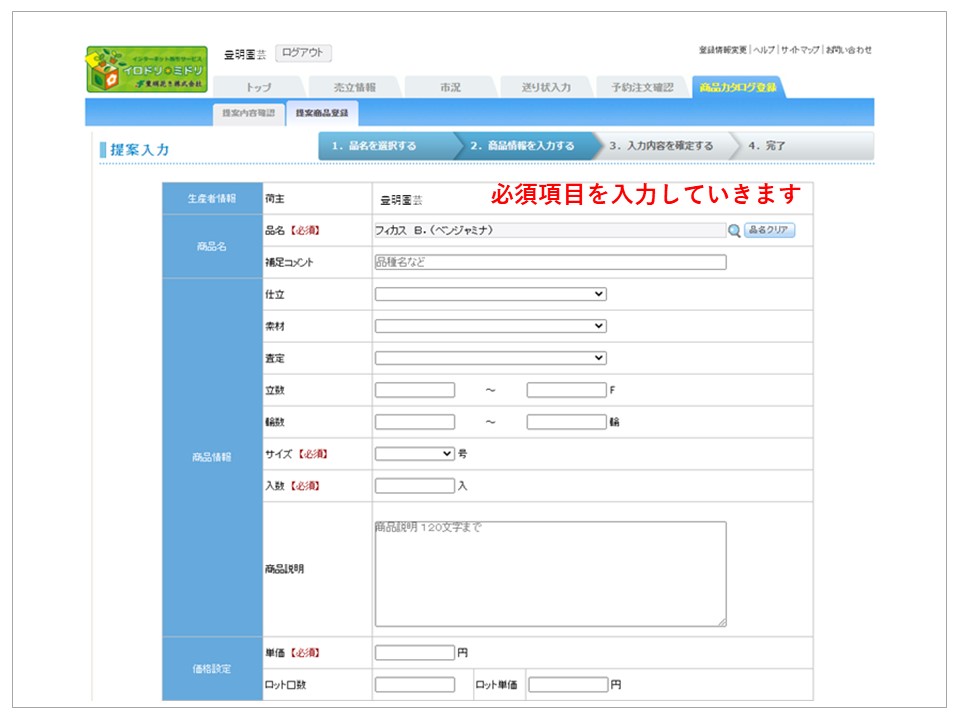Select the 提案商品登録 sub-tab
This screenshot has width=960, height=720.
tap(322, 113)
